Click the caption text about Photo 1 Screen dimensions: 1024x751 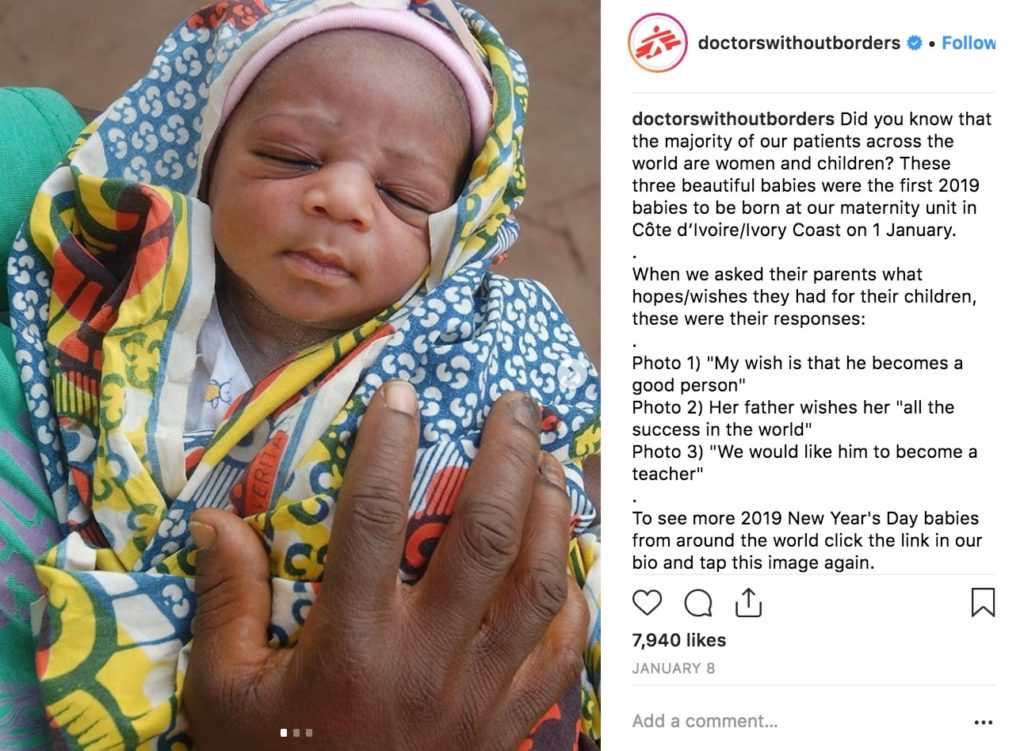click(797, 374)
